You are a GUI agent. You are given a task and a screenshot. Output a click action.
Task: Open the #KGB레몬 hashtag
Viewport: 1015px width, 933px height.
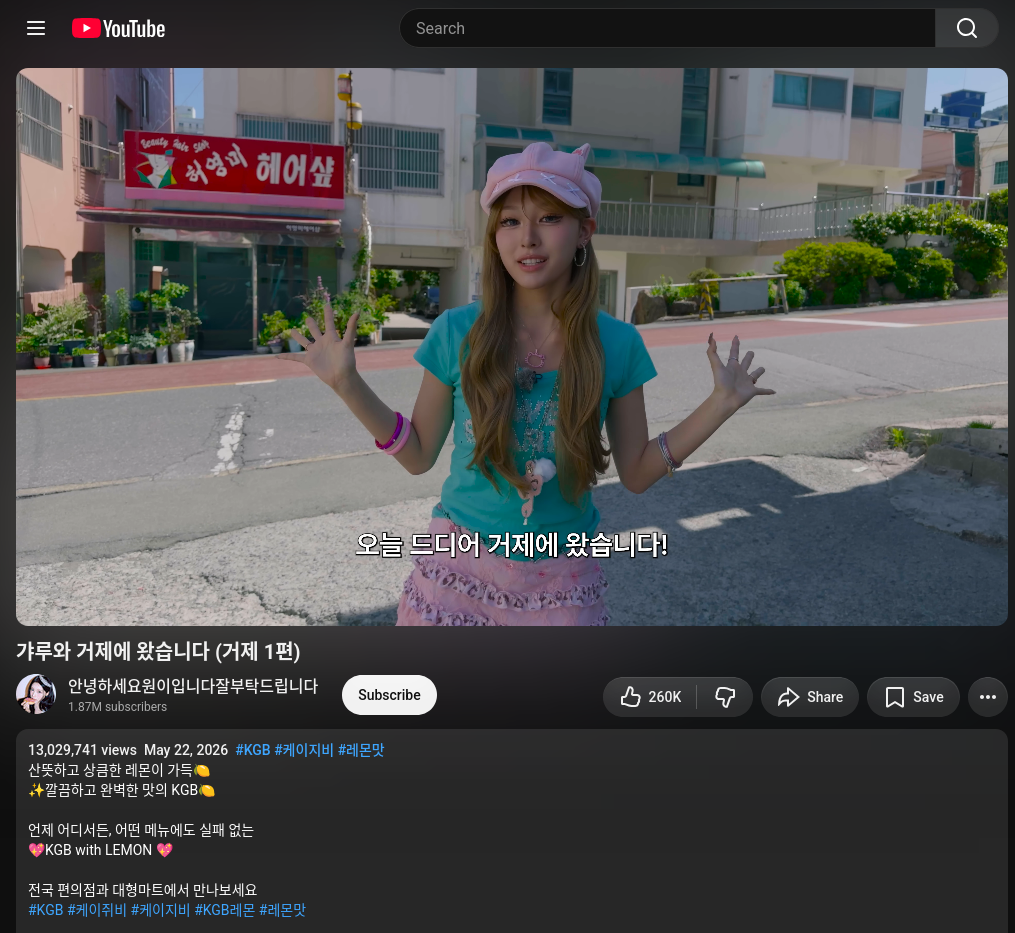(225, 910)
